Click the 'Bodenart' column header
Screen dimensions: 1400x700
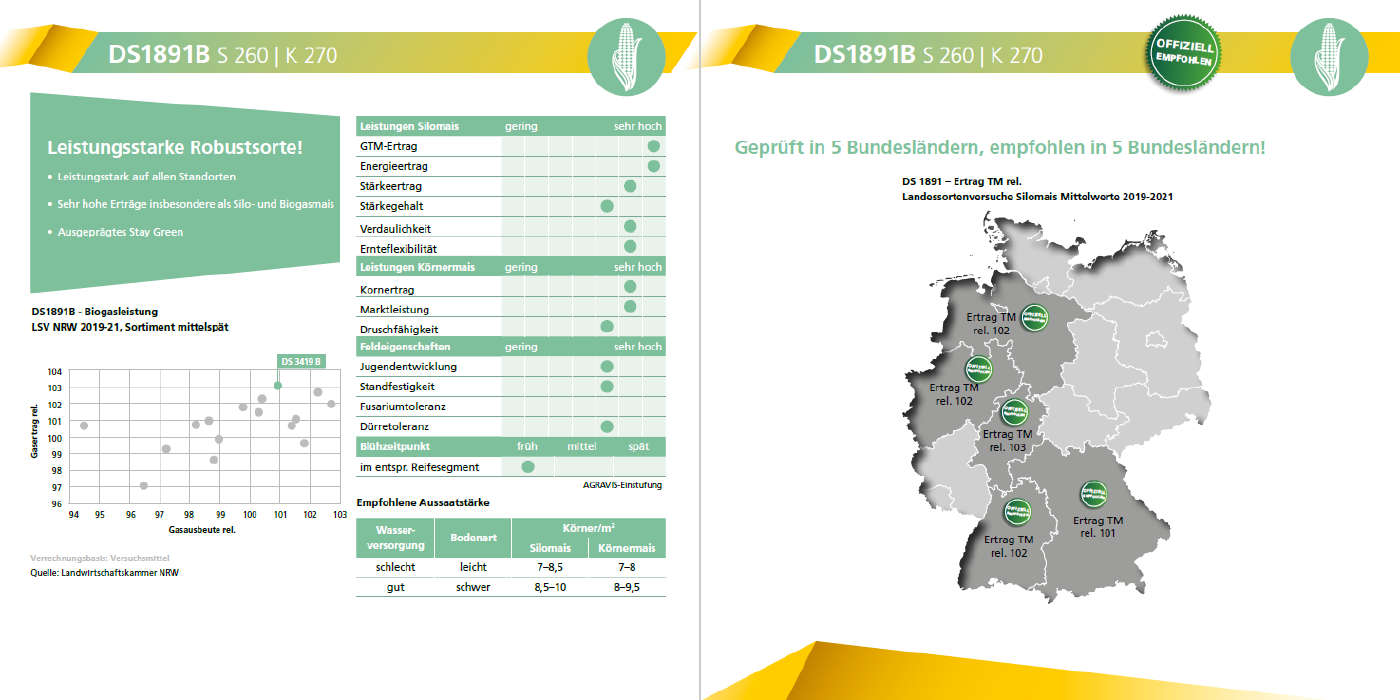click(x=473, y=538)
